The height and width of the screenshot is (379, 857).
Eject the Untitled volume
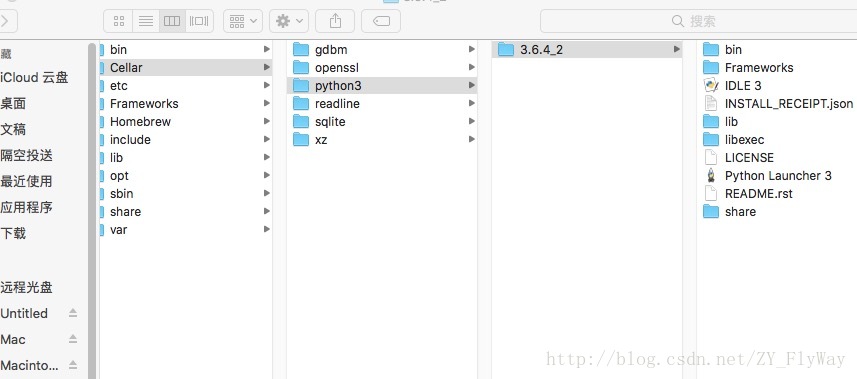pos(73,313)
